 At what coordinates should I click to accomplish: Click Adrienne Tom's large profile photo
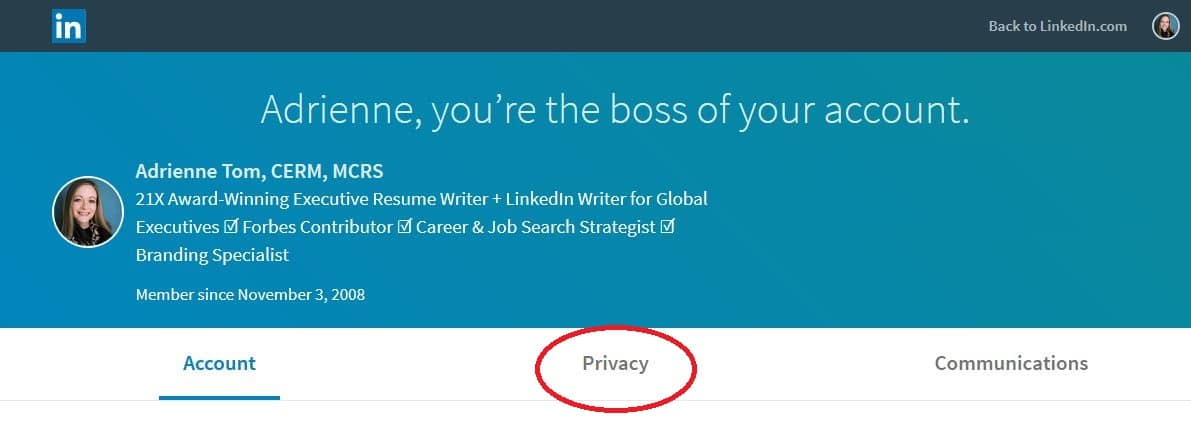coord(87,212)
